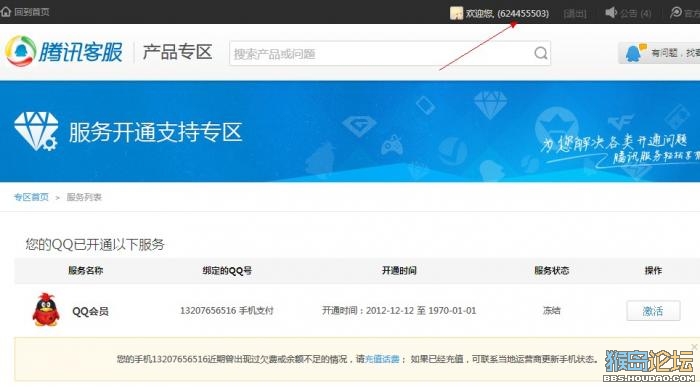Click the 服务开通支持专区 banner title
700x387 pixels.
pos(155,132)
